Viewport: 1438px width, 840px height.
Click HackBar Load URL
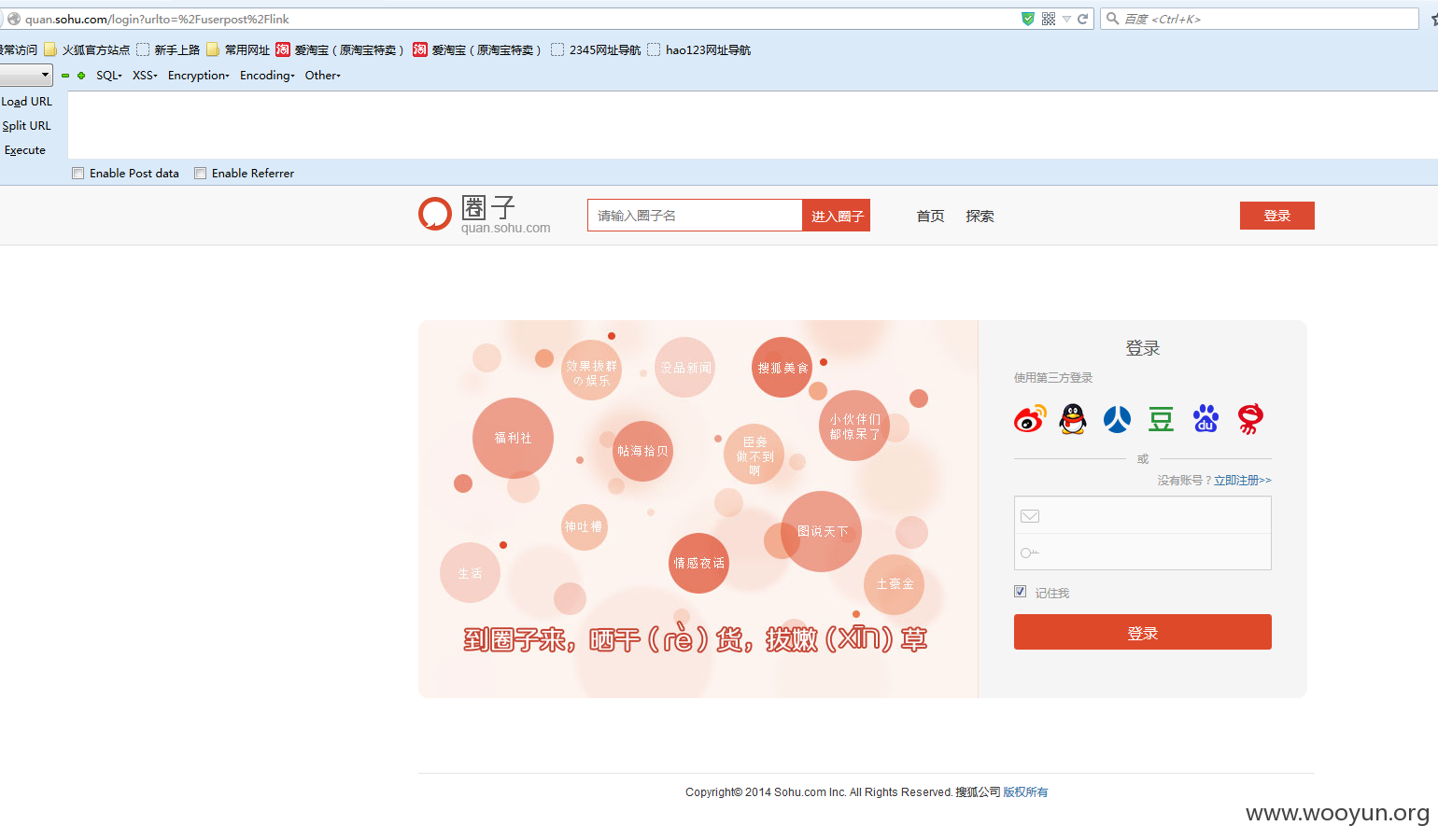click(x=27, y=102)
